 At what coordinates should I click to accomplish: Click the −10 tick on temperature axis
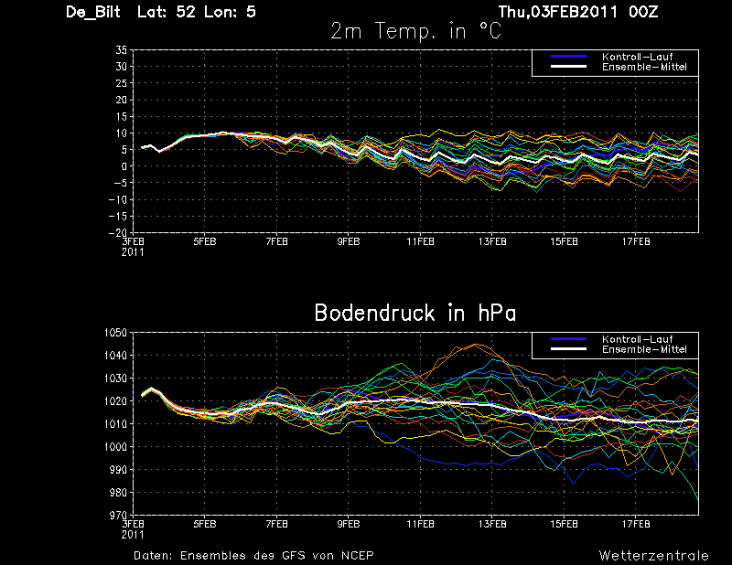coord(118,200)
